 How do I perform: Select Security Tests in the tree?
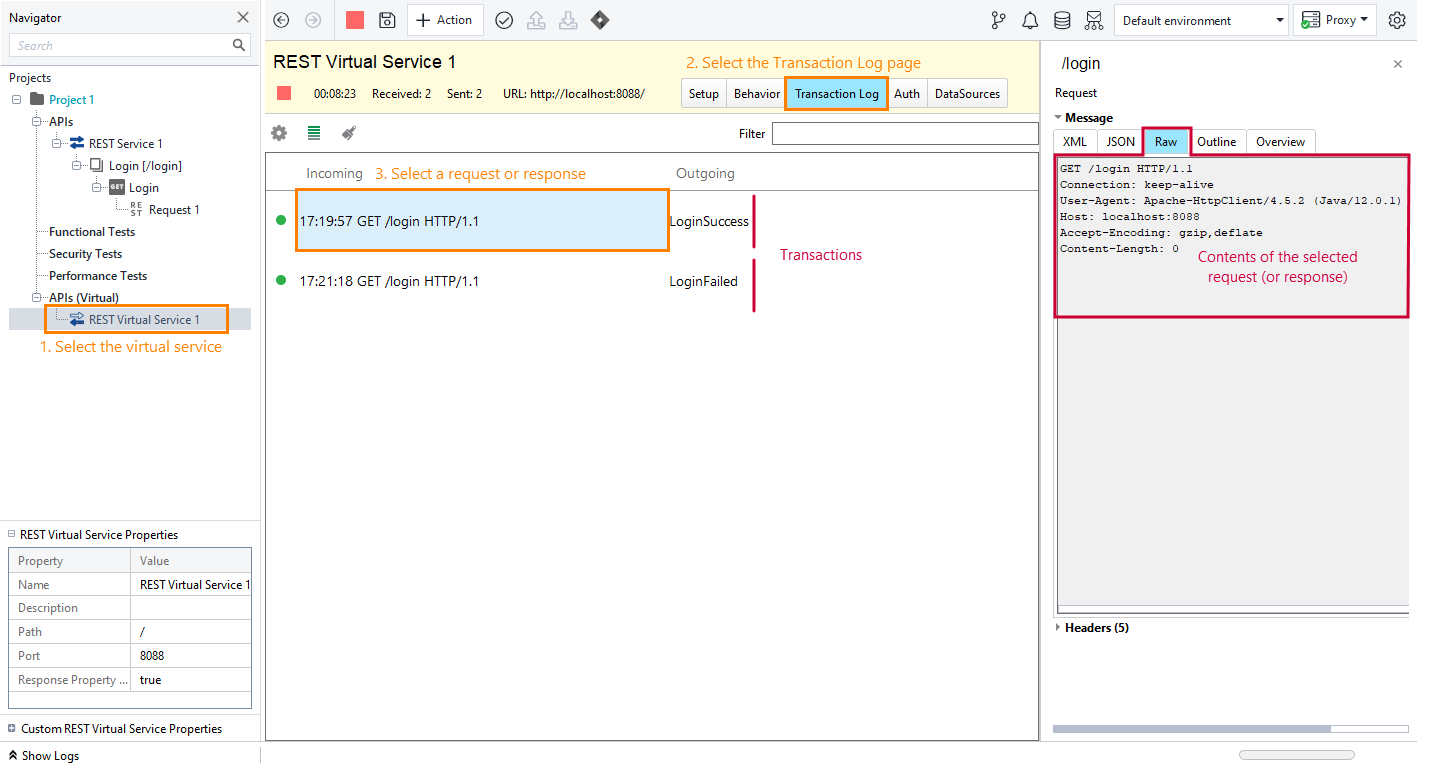86,254
